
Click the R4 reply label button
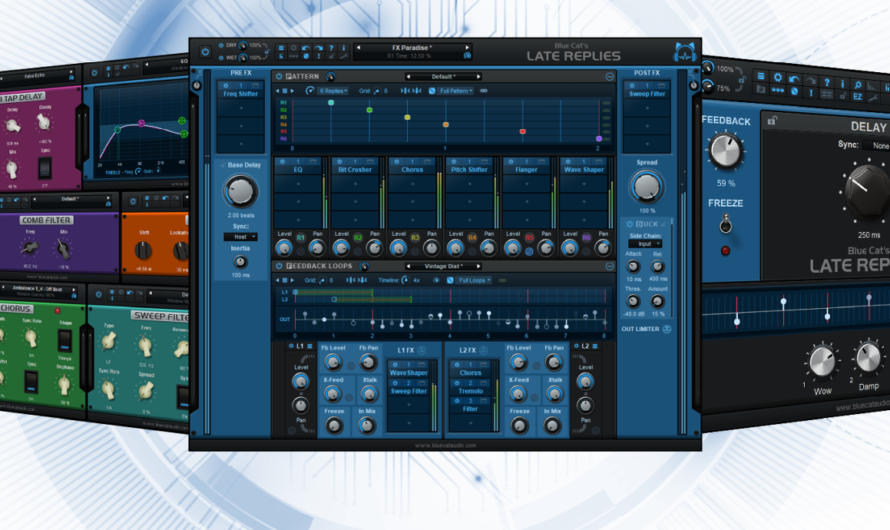pos(472,237)
